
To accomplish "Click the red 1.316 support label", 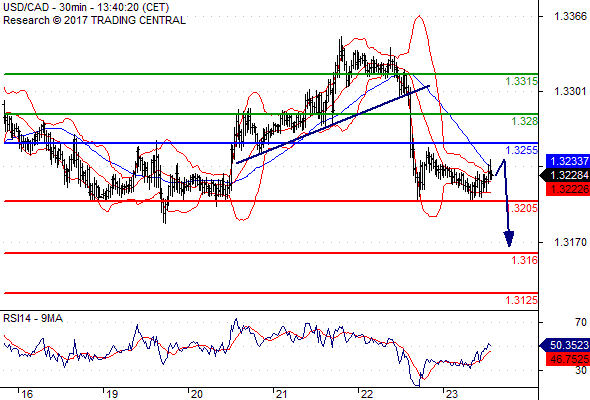I will pyautogui.click(x=525, y=260).
